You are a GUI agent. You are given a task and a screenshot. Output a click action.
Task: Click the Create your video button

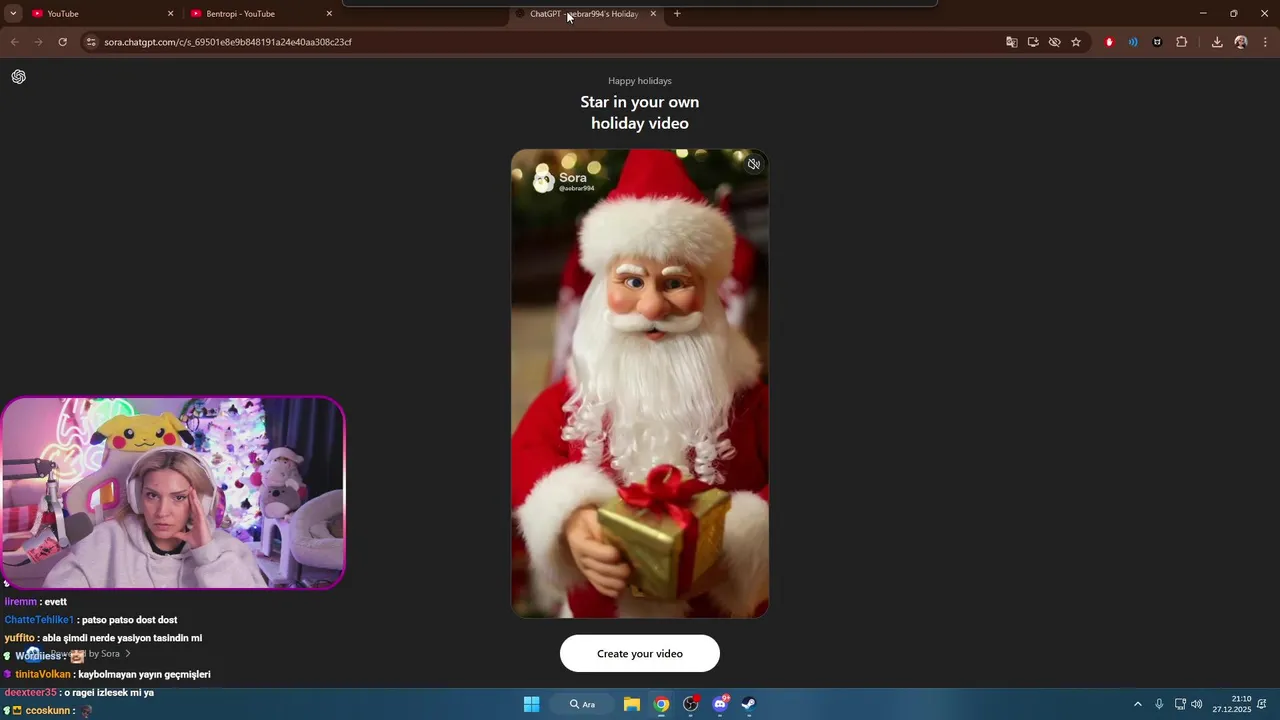point(640,653)
